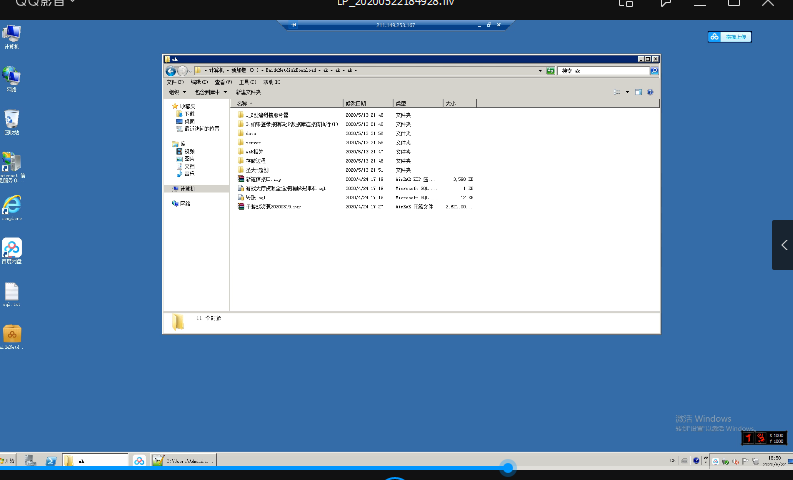The width and height of the screenshot is (793, 480).
Task: Click the Explorer back navigation button
Action: click(x=172, y=71)
